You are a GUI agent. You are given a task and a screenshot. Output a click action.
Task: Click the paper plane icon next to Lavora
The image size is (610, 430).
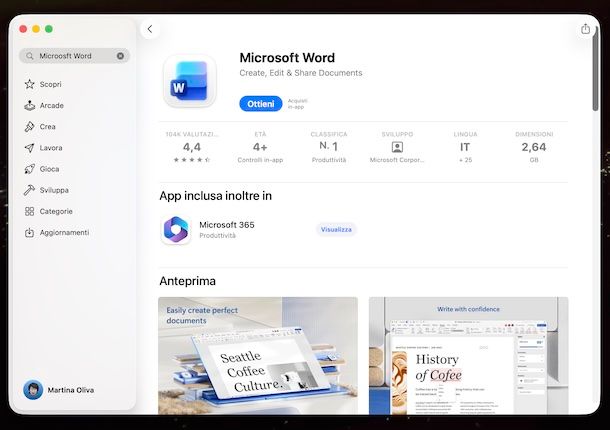pyautogui.click(x=30, y=148)
